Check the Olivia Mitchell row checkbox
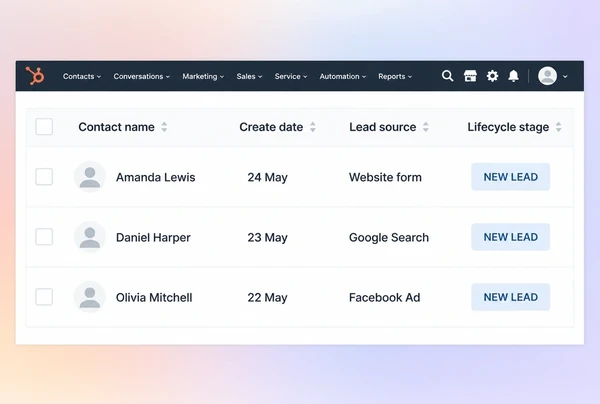600x404 pixels. (x=44, y=297)
